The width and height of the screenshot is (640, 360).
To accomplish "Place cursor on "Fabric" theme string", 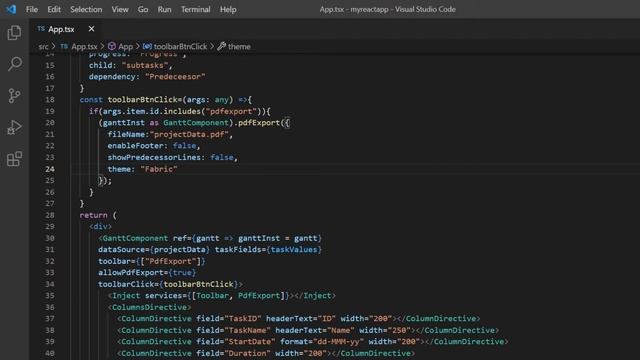I will click(159, 169).
